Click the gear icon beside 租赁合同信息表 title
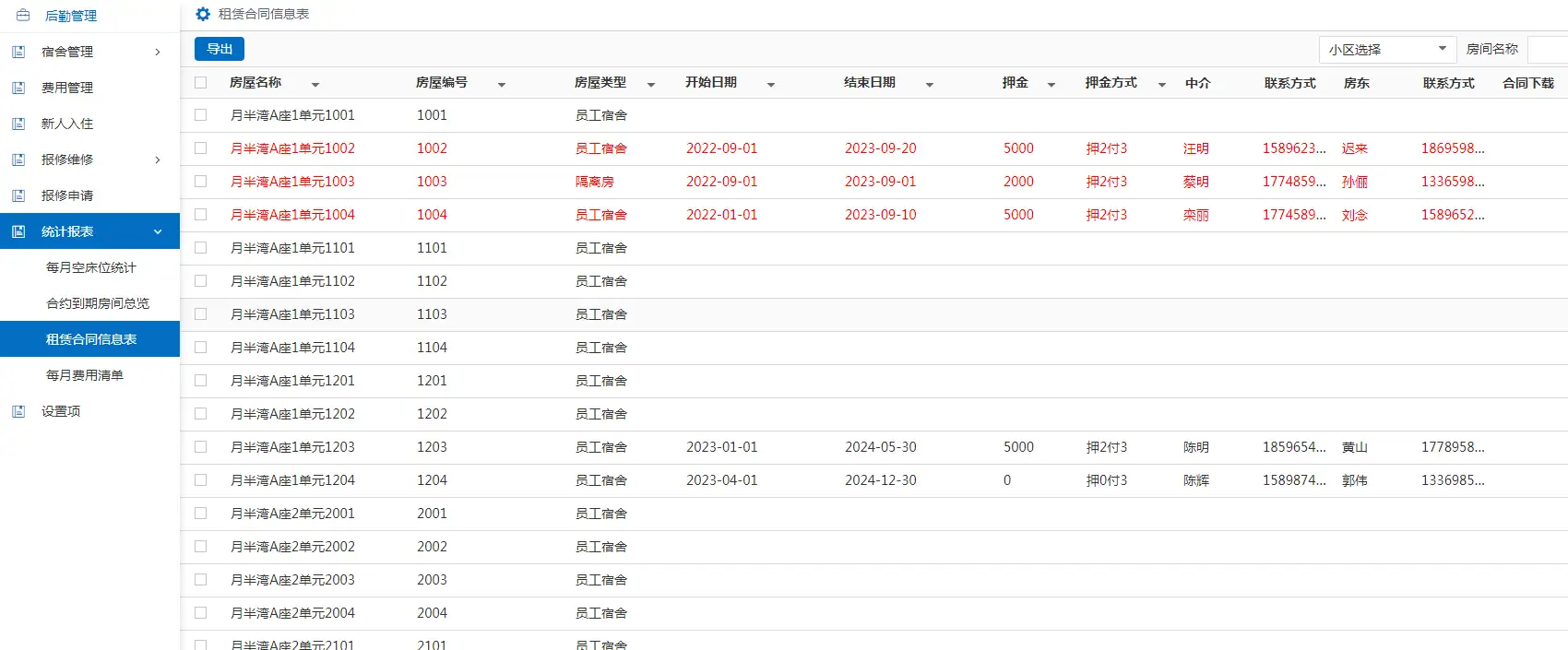This screenshot has height=650, width=1568. (x=203, y=14)
